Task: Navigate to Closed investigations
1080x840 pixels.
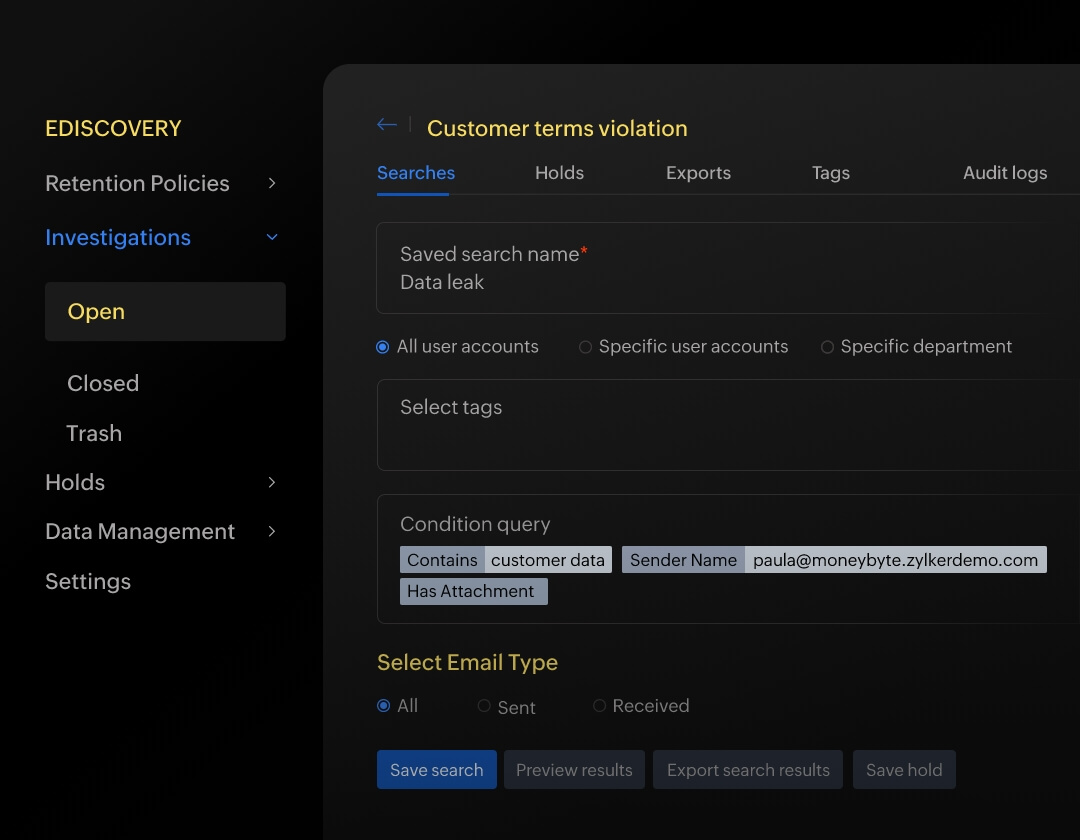Action: (x=103, y=383)
